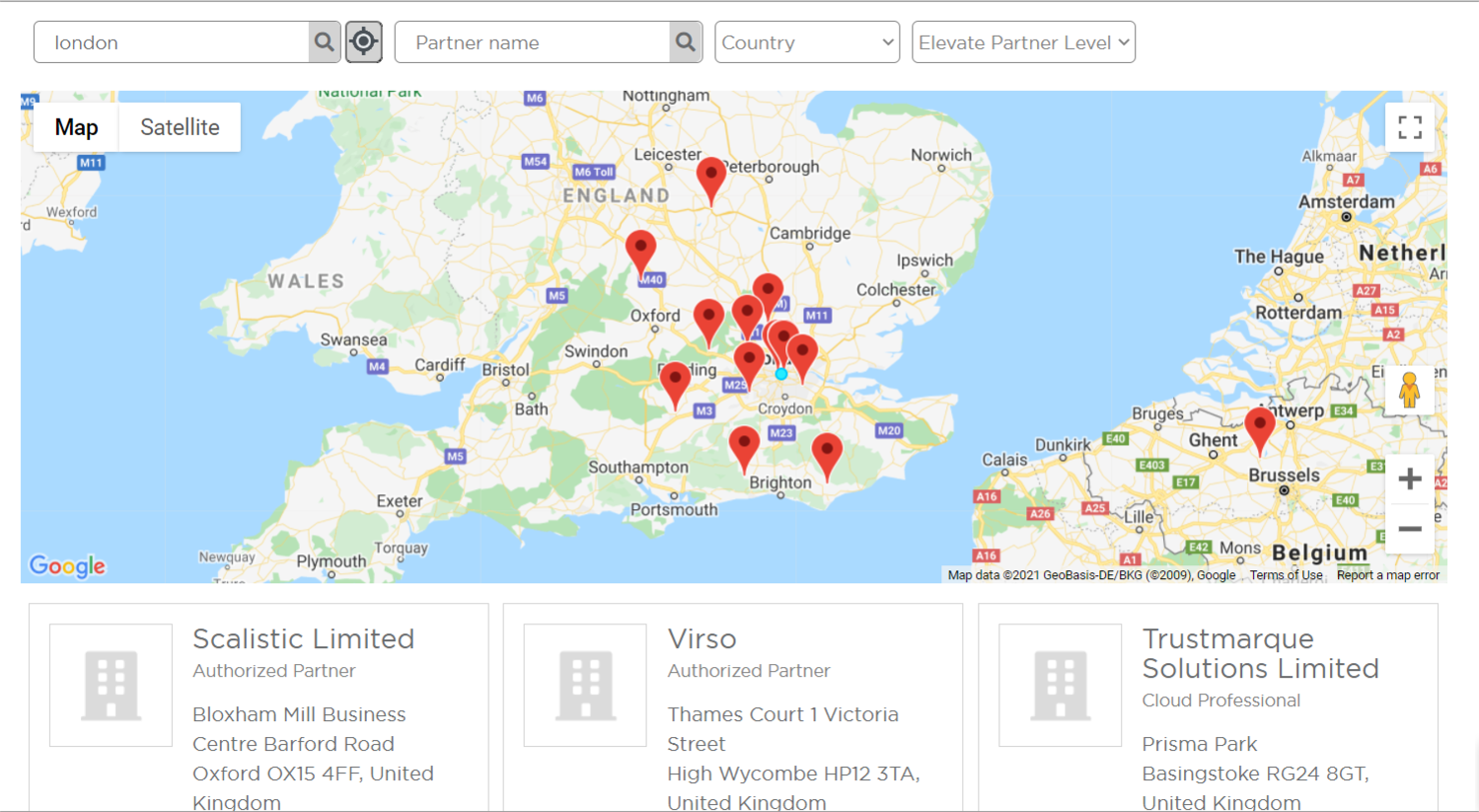Switch to Satellite view

[179, 127]
